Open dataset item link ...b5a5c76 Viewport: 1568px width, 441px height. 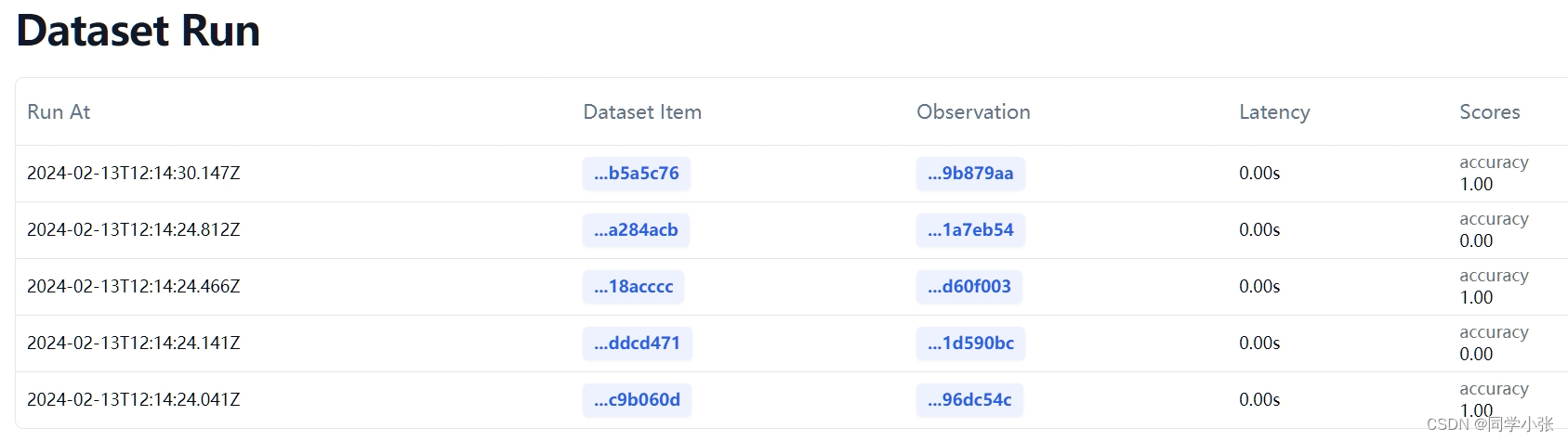[x=637, y=174]
